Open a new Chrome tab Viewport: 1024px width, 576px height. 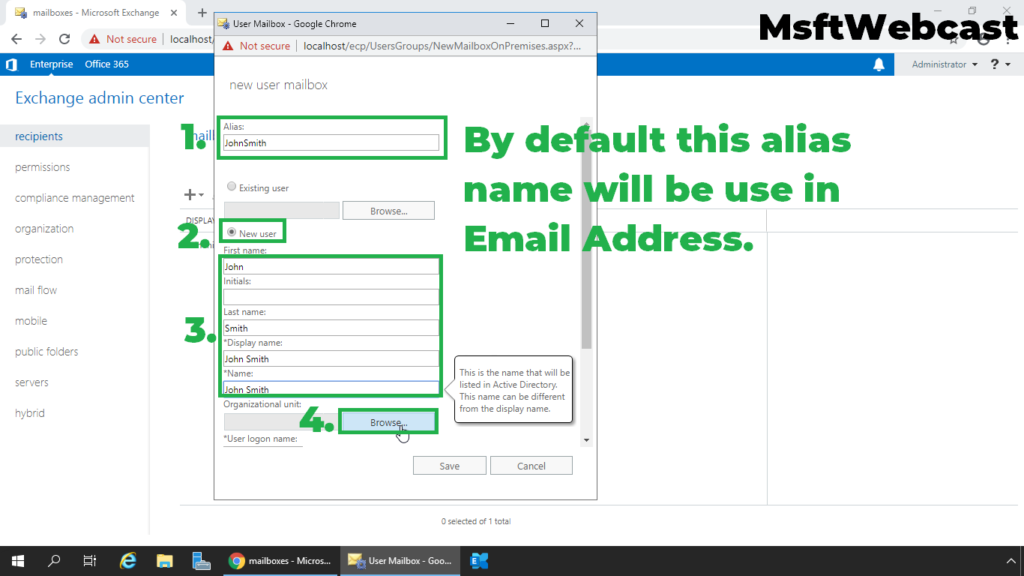click(202, 12)
